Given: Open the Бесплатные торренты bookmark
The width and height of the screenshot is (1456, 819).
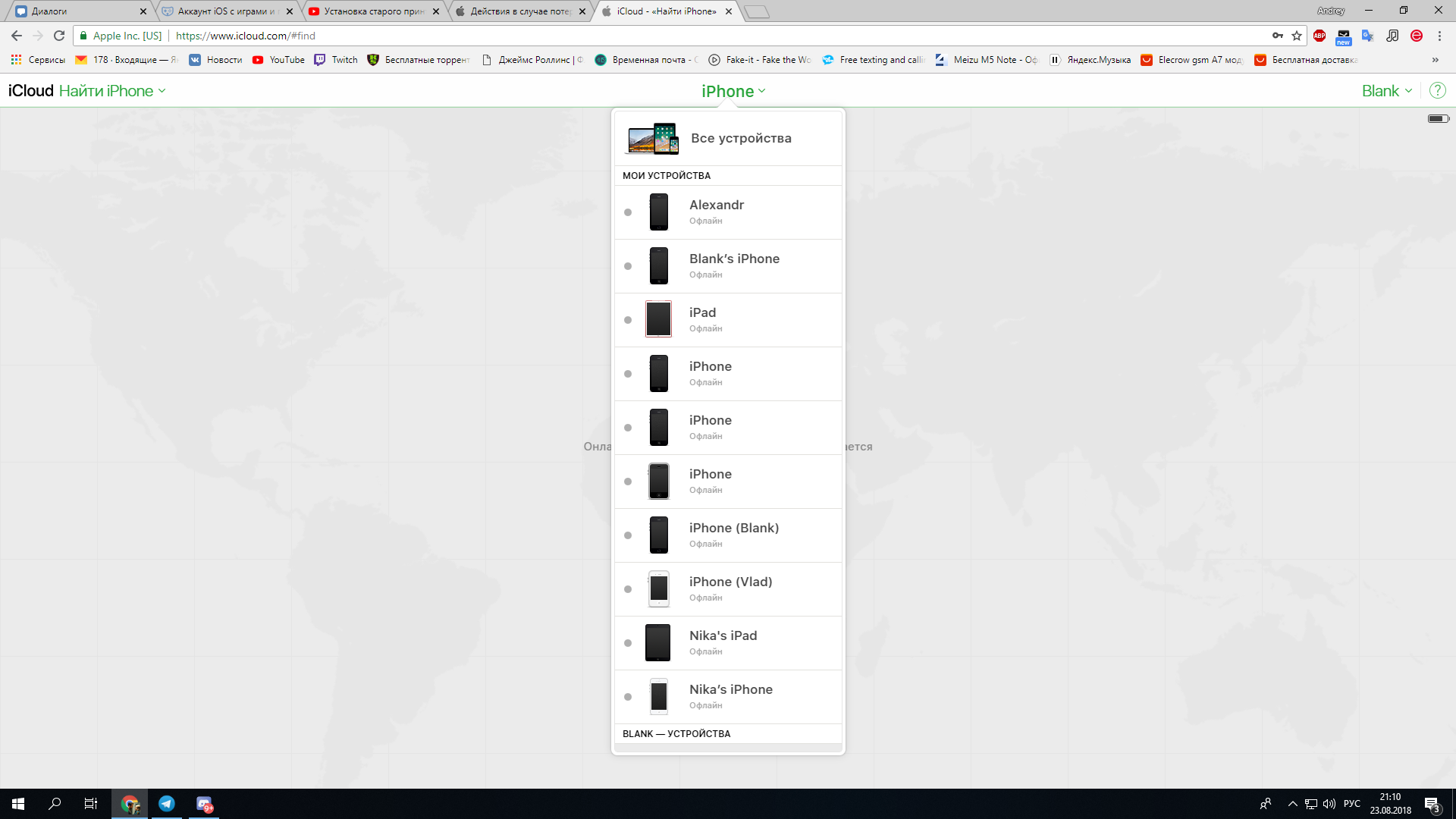Looking at the screenshot, I should [419, 60].
